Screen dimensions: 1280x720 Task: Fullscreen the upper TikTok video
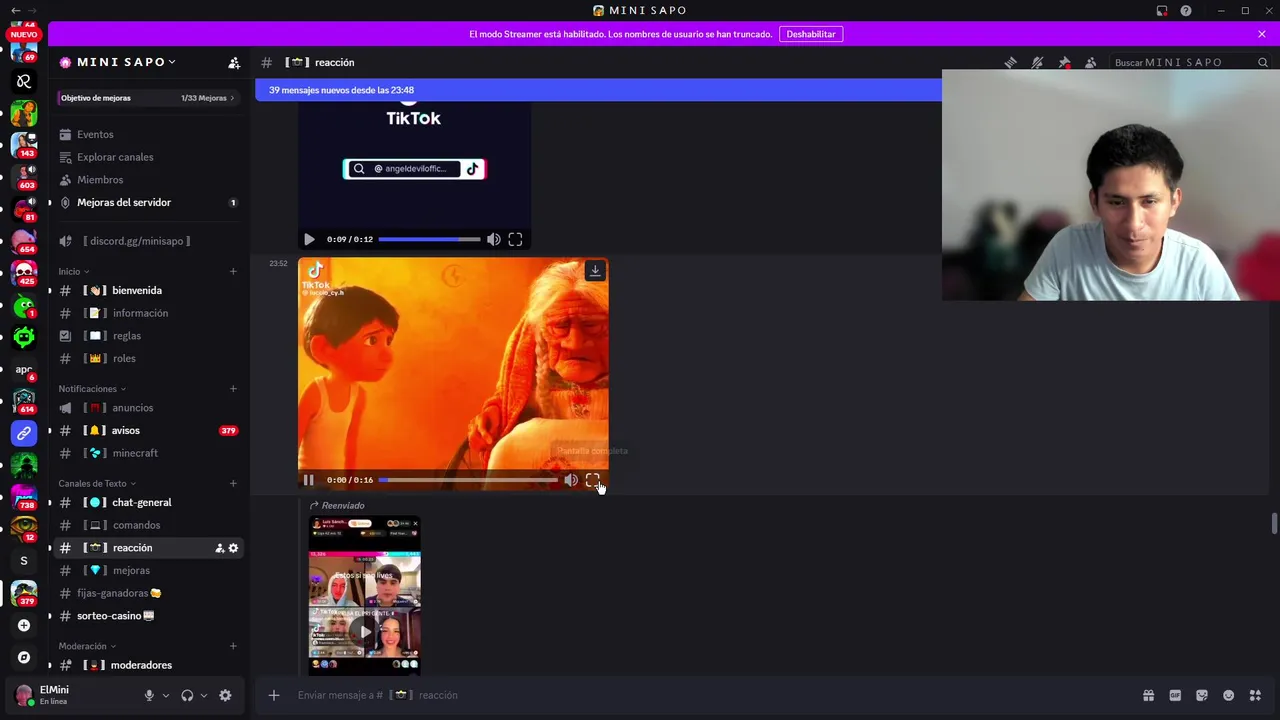pyautogui.click(x=515, y=239)
